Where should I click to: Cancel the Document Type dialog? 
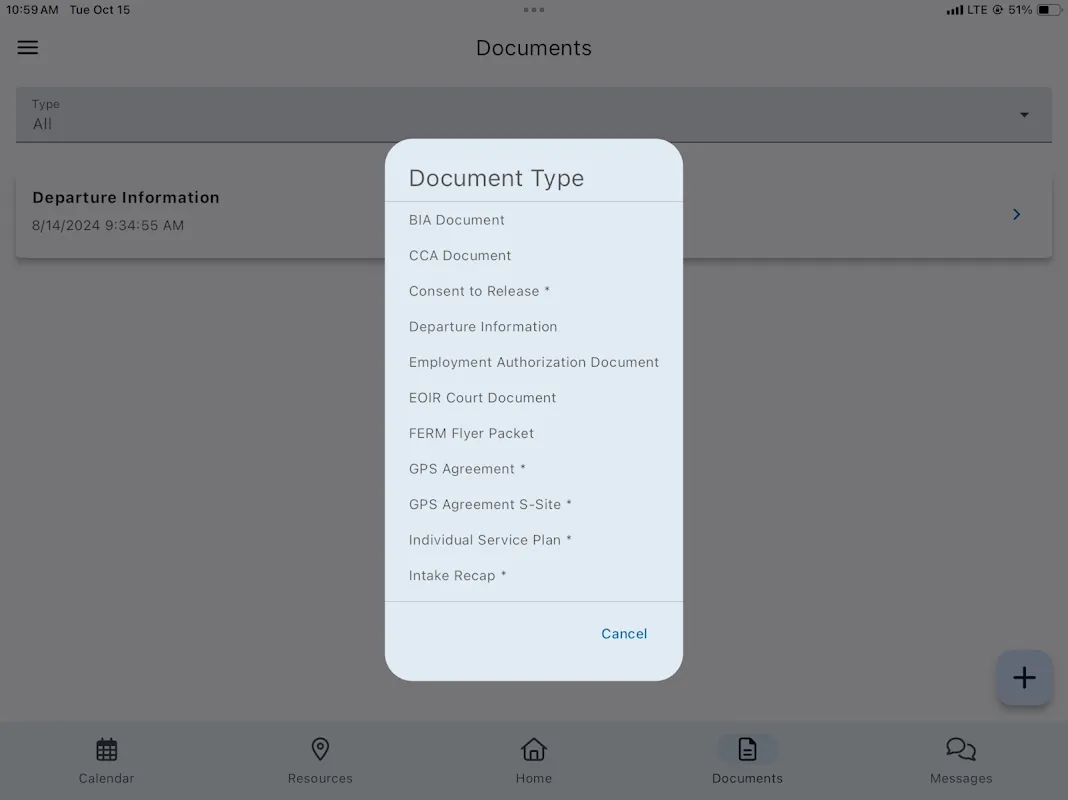pyautogui.click(x=624, y=634)
